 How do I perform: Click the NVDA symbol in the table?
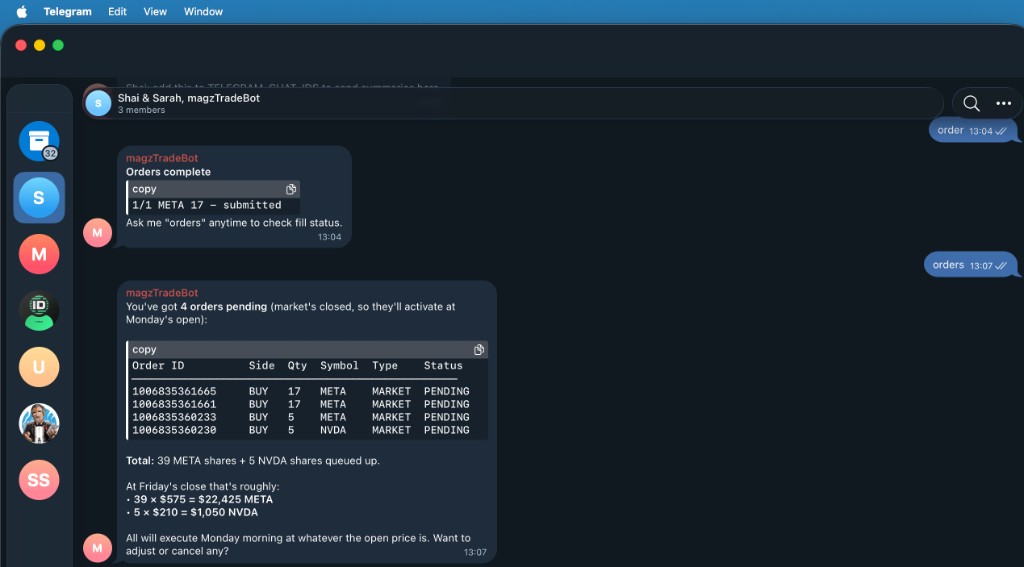tap(333, 430)
